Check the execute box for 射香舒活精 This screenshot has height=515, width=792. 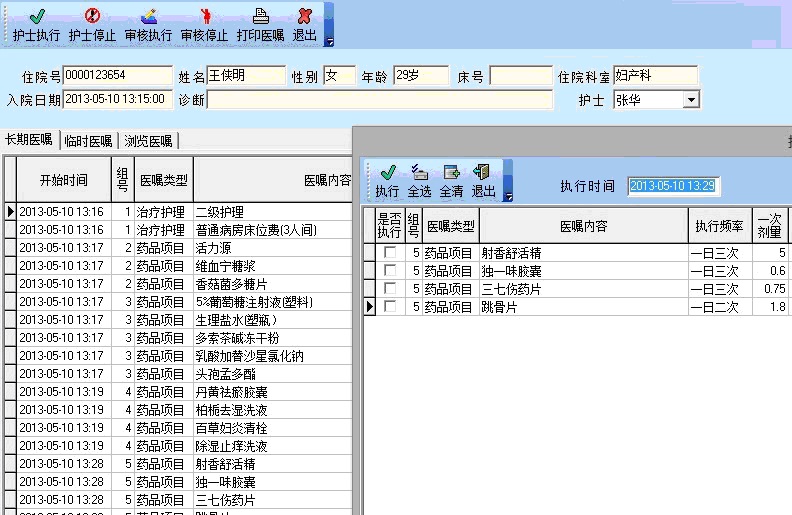[390, 252]
